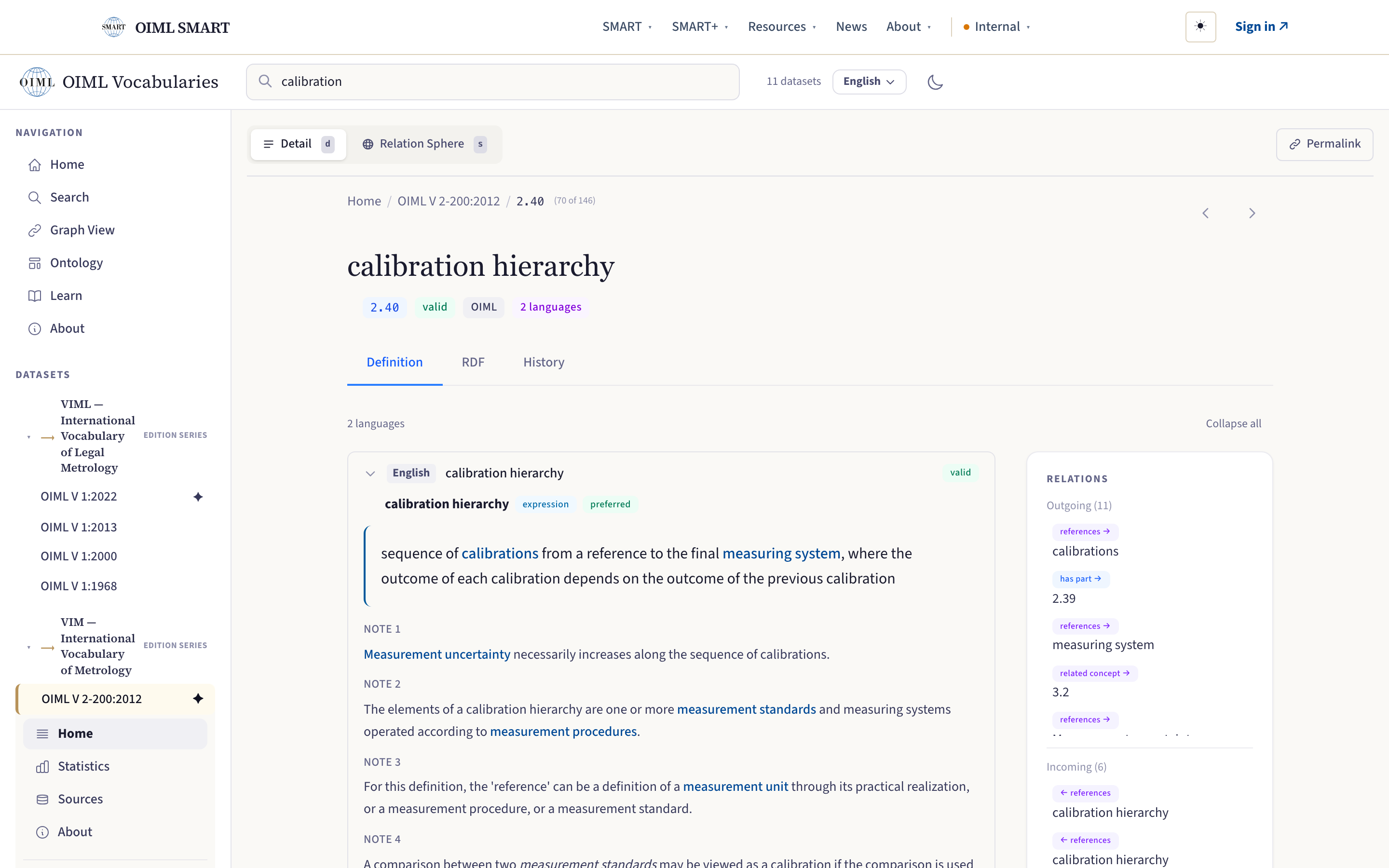Open the measurement standards link
Viewport: 1389px width, 868px height.
746,709
